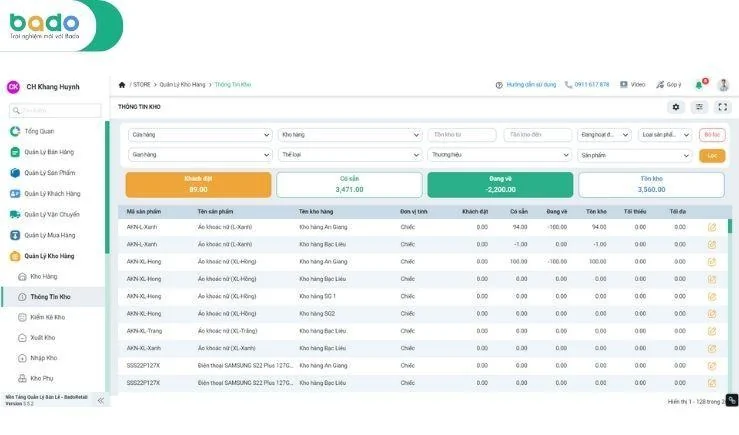739x435 pixels.
Task: Click the CK store avatar icon
Action: [13, 87]
